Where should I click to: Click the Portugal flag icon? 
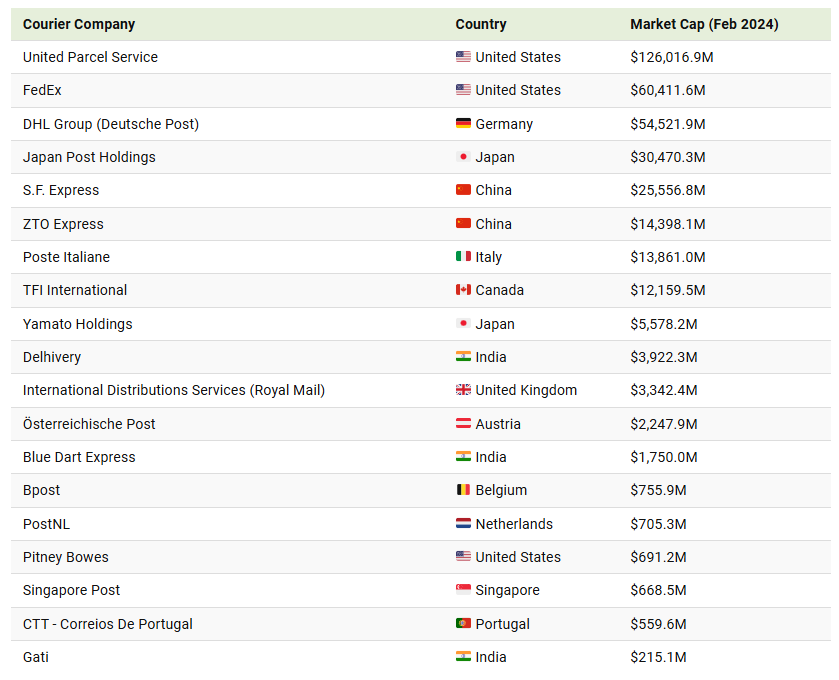463,624
